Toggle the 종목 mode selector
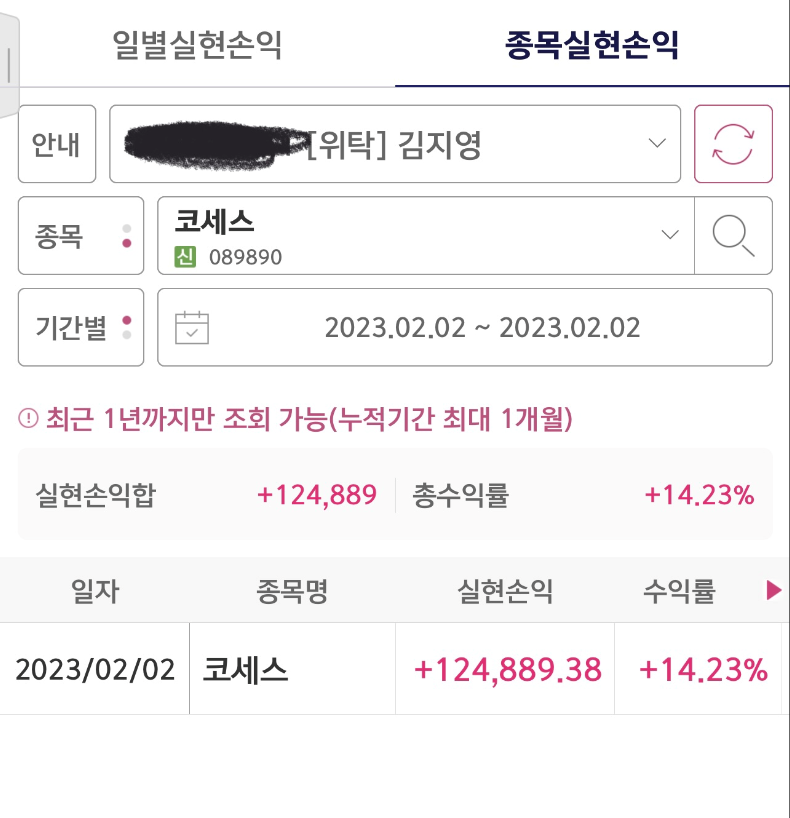Viewport: 790px width, 818px height. pos(81,235)
